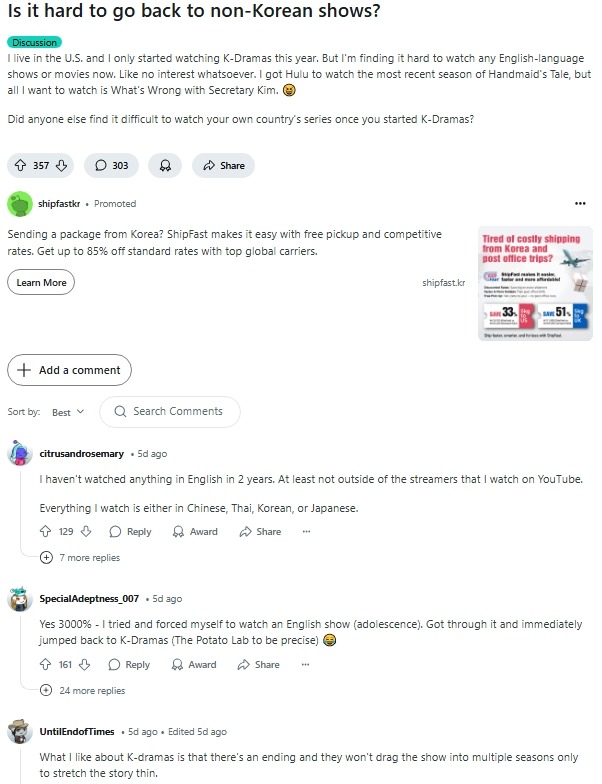The image size is (602, 784).
Task: Open the ShipFast ad thumbnail image
Action: coord(535,284)
